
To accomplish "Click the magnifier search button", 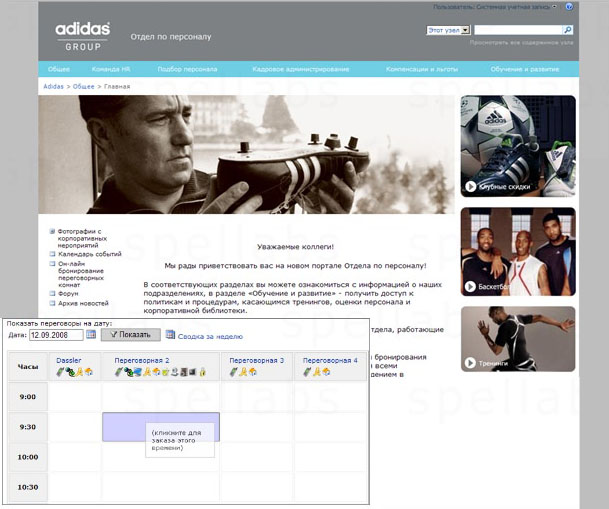I will 567,30.
